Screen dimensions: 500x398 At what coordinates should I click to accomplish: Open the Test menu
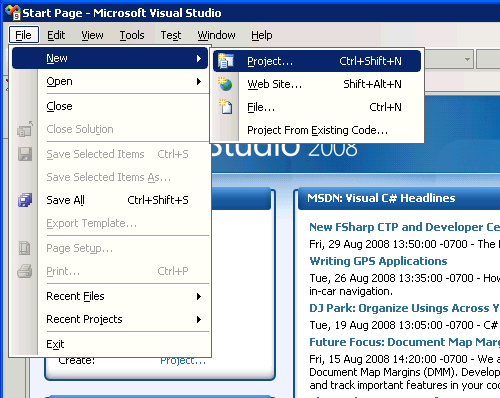click(171, 35)
